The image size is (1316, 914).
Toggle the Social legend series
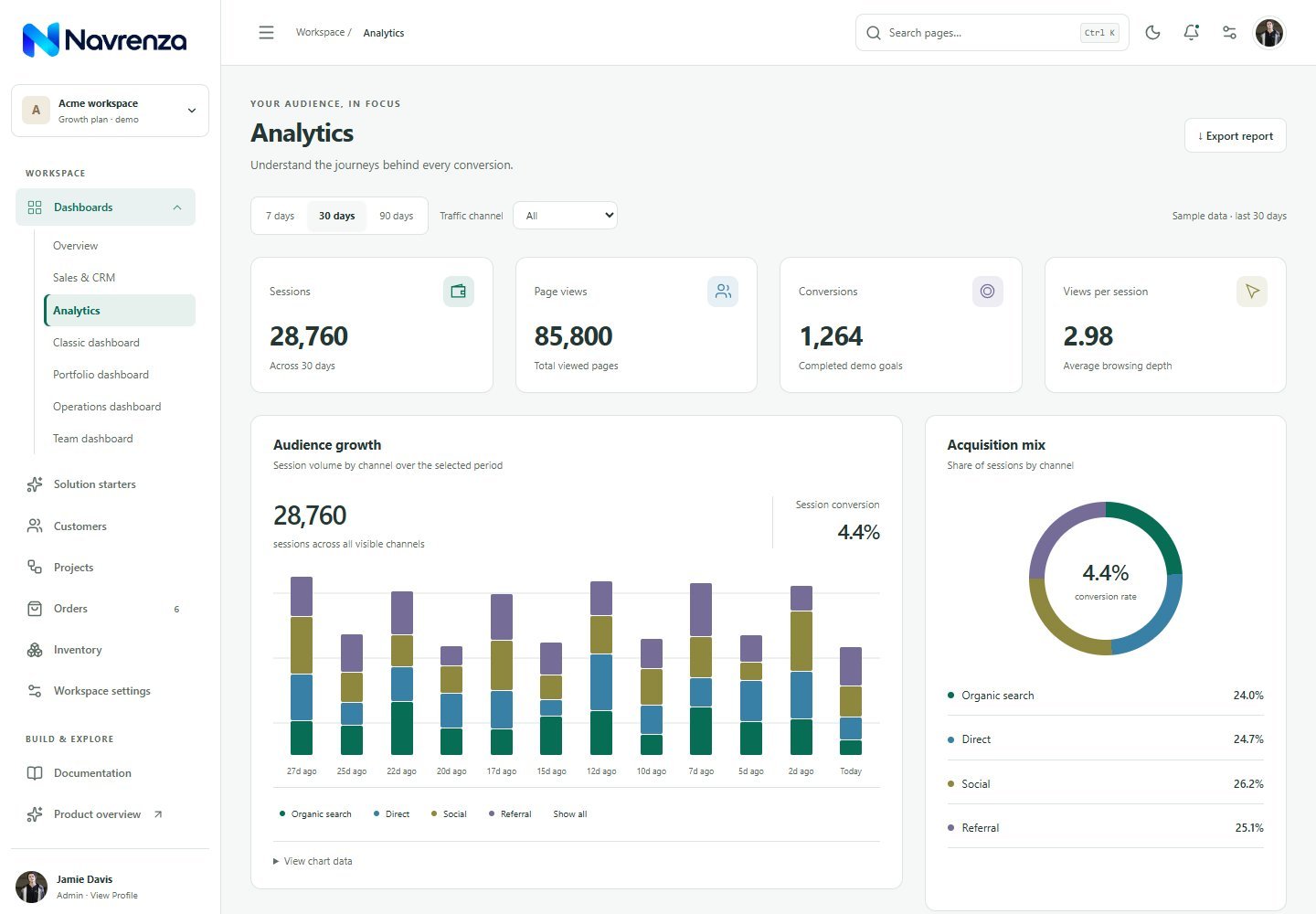click(449, 814)
